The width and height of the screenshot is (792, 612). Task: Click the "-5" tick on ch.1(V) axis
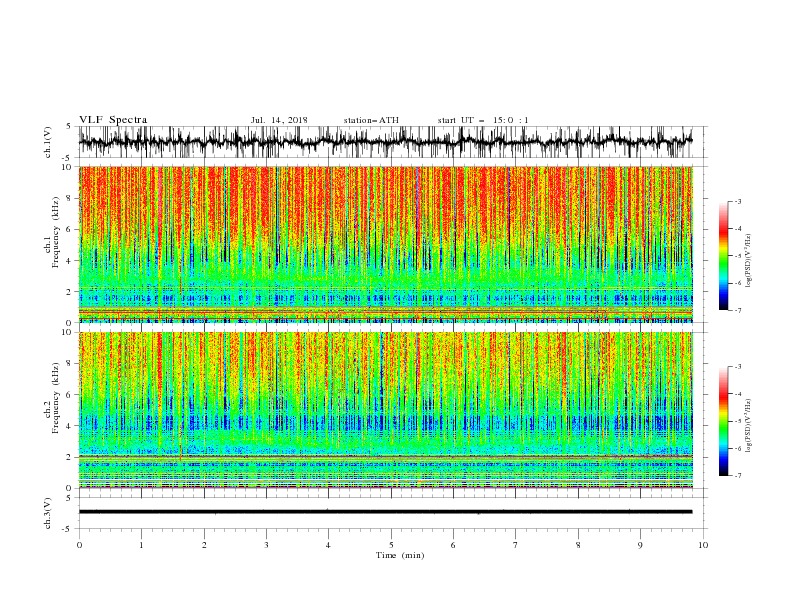point(68,158)
